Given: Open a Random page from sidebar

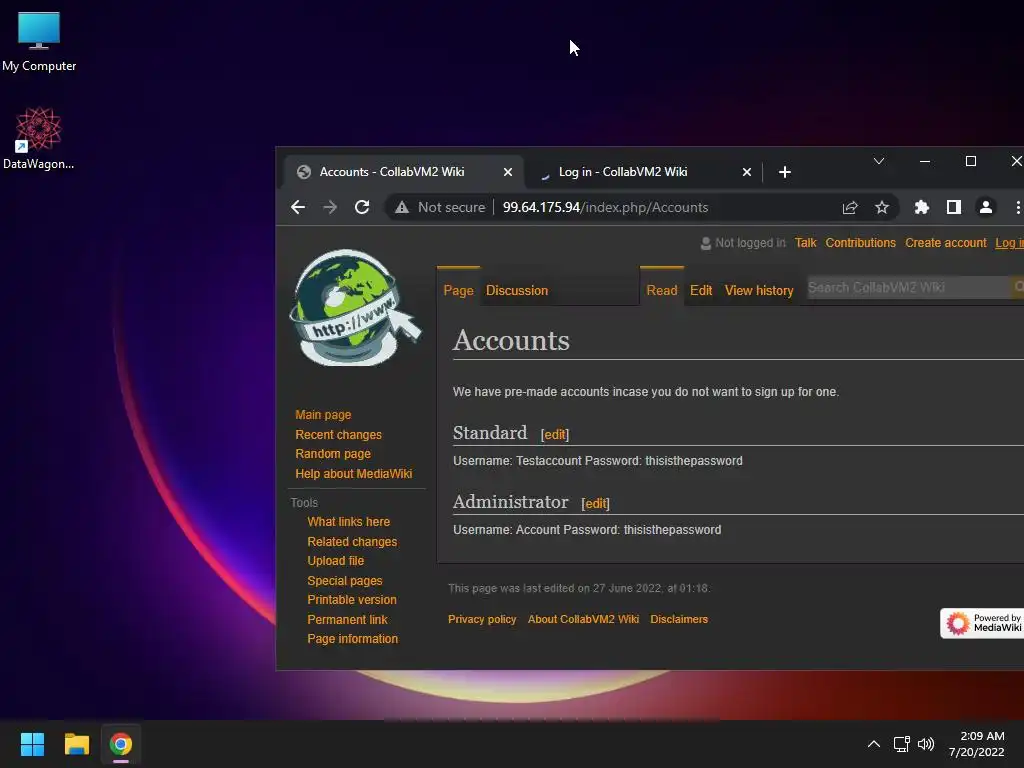Looking at the screenshot, I should pyautogui.click(x=332, y=454).
